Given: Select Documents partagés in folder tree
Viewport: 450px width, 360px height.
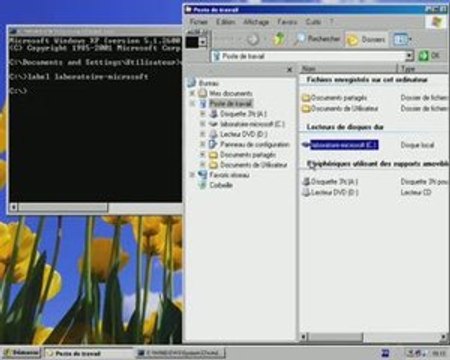Looking at the screenshot, I should coord(248,155).
